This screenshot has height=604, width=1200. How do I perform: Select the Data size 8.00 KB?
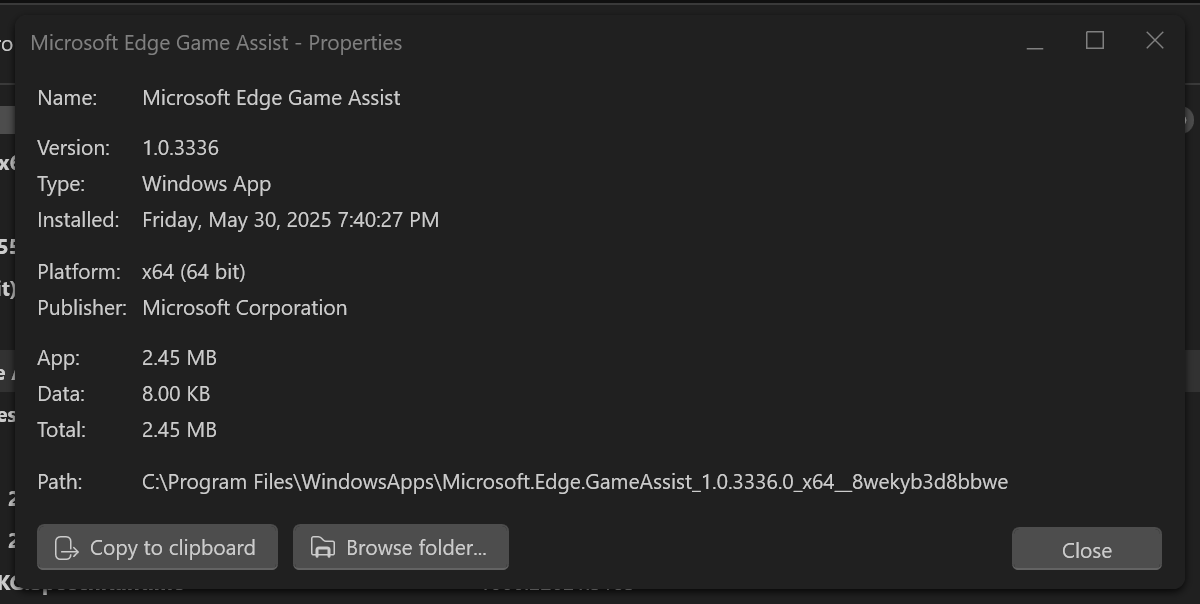click(176, 394)
